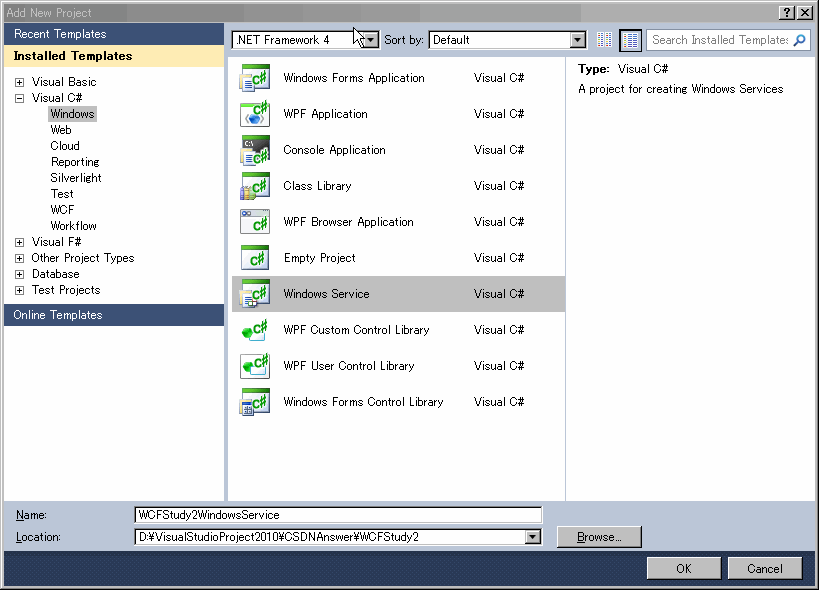Click the Console Application template icon

click(x=254, y=150)
